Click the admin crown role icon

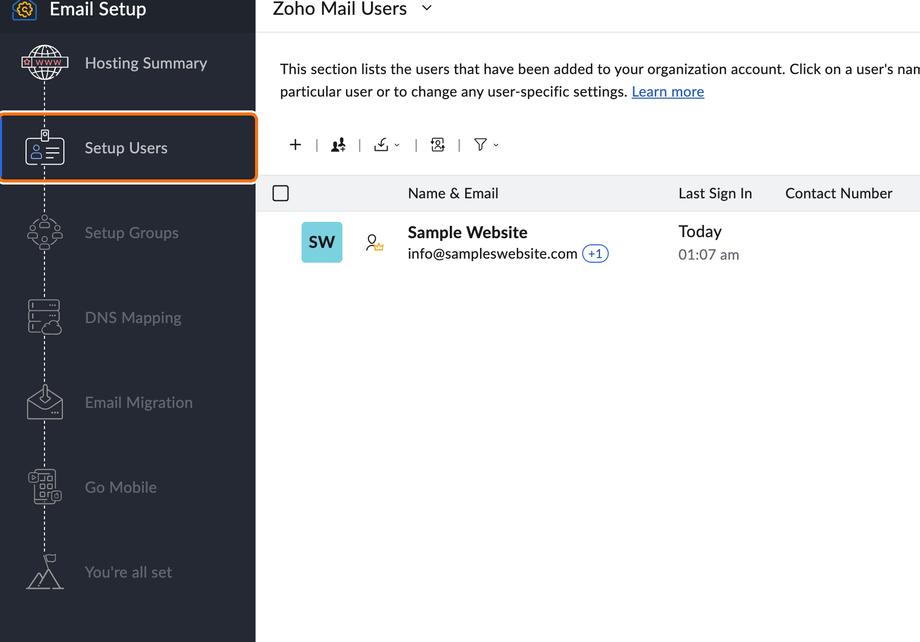tap(374, 242)
